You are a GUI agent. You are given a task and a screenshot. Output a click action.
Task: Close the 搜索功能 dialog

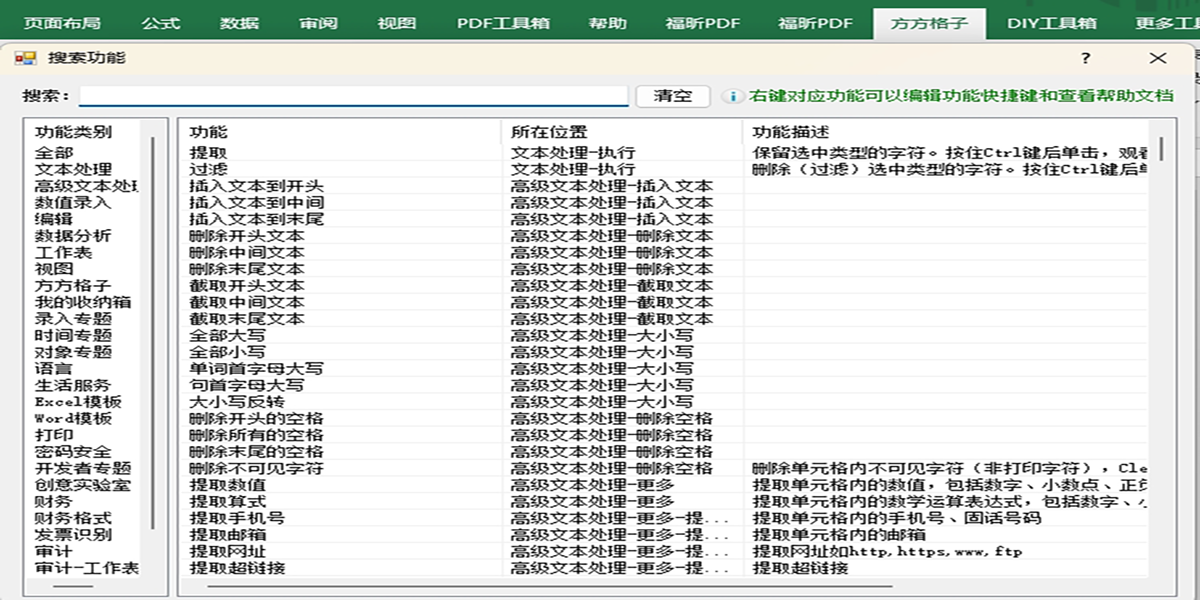click(x=1158, y=58)
